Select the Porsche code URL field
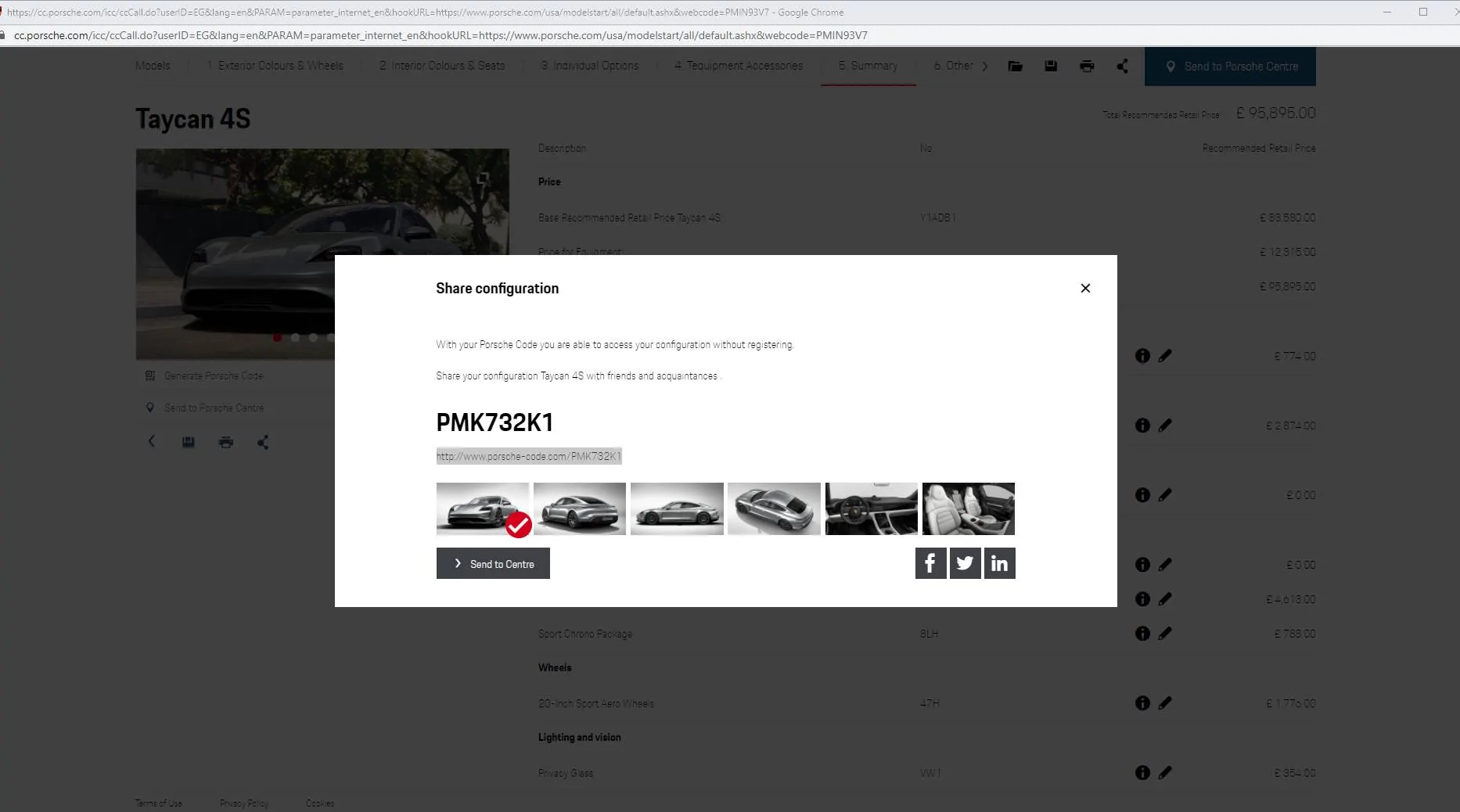Viewport: 1460px width, 812px height. click(529, 456)
